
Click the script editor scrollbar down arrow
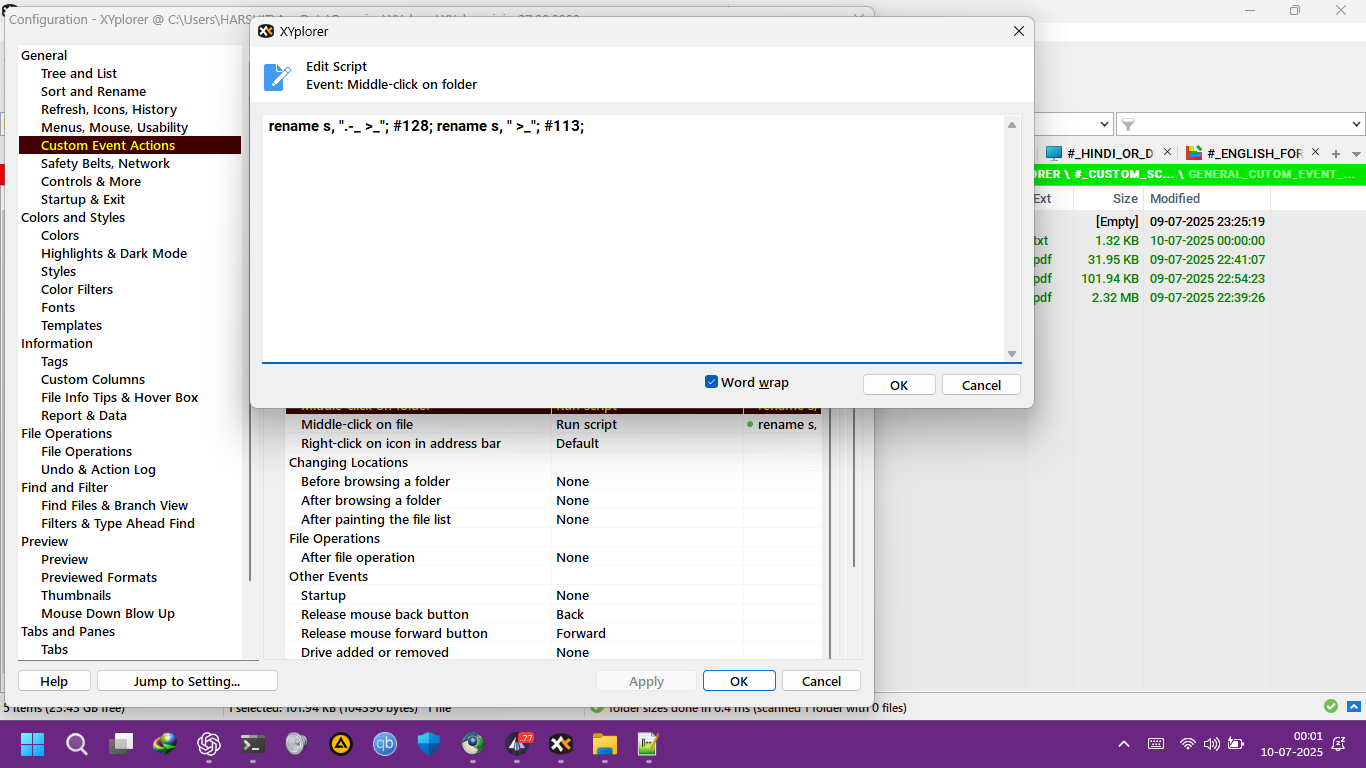1012,353
